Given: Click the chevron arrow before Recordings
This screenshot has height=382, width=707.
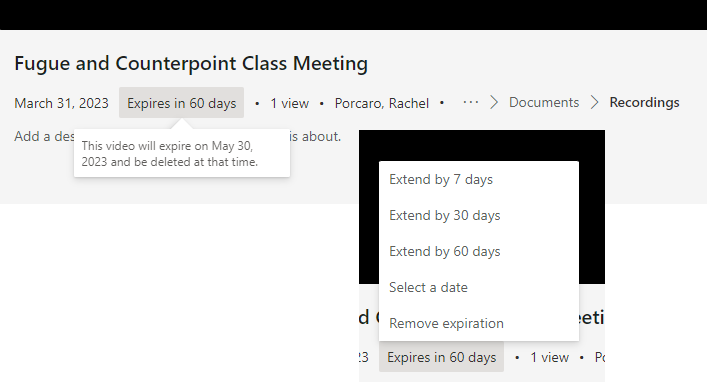Looking at the screenshot, I should (x=595, y=102).
